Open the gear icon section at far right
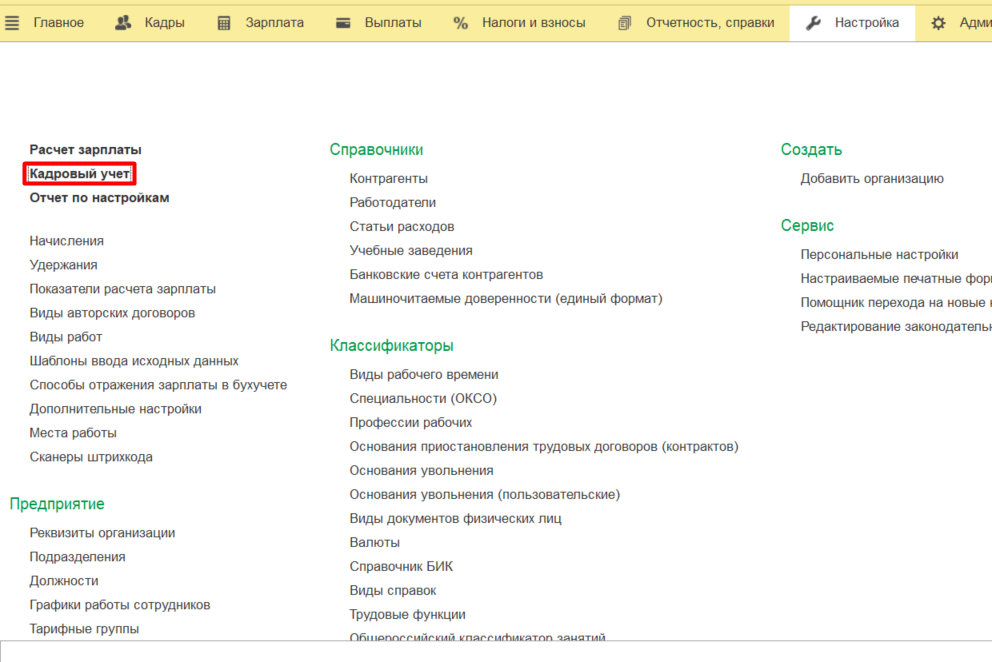The width and height of the screenshot is (992, 662). coord(938,23)
